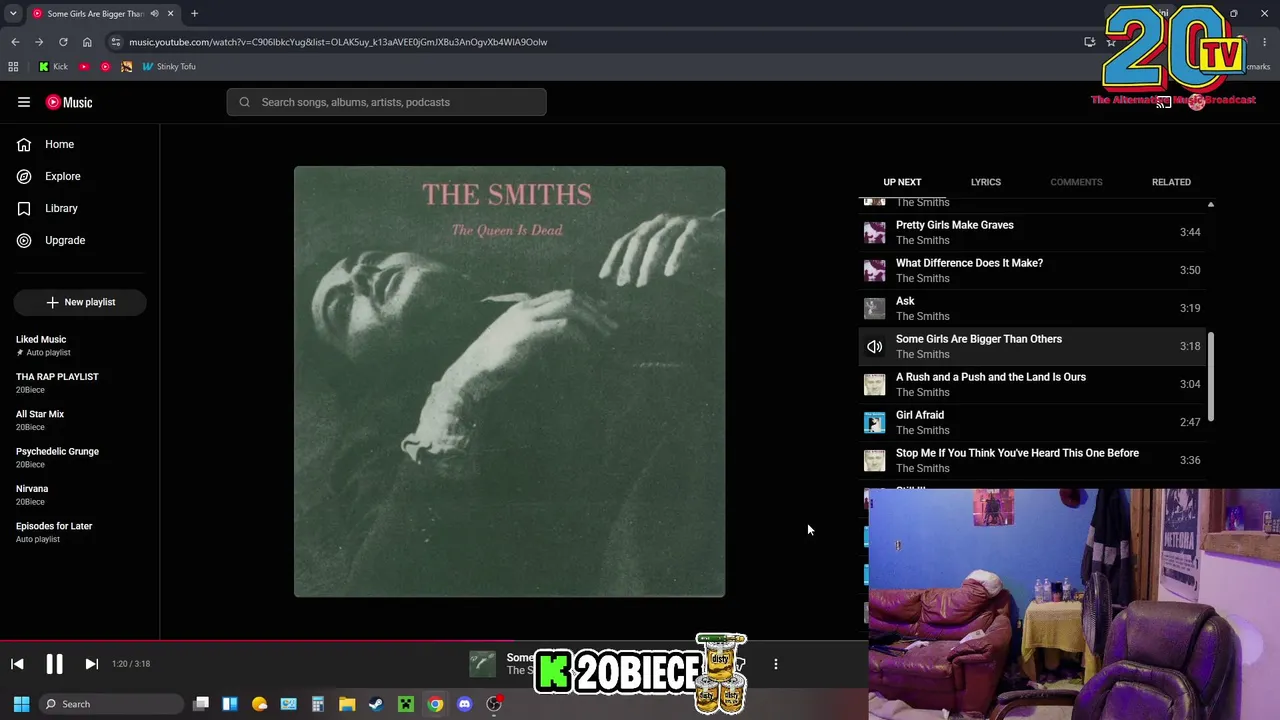Open the Nirvana playlist
This screenshot has width=1280, height=720.
point(80,495)
